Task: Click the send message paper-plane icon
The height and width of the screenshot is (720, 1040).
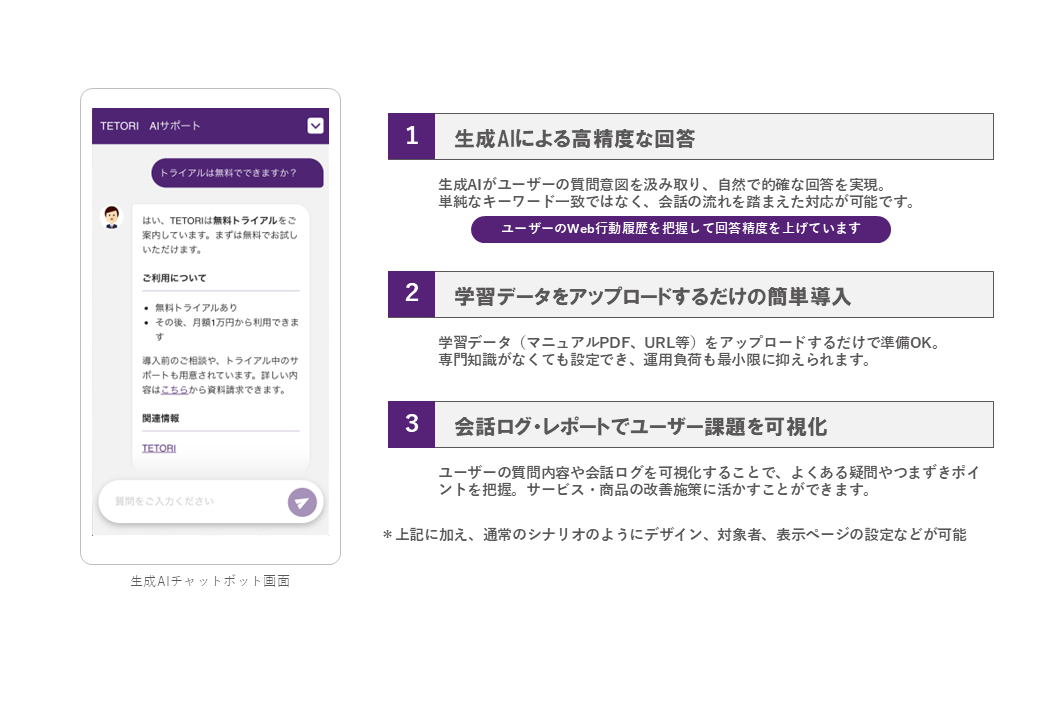Action: coord(302,503)
